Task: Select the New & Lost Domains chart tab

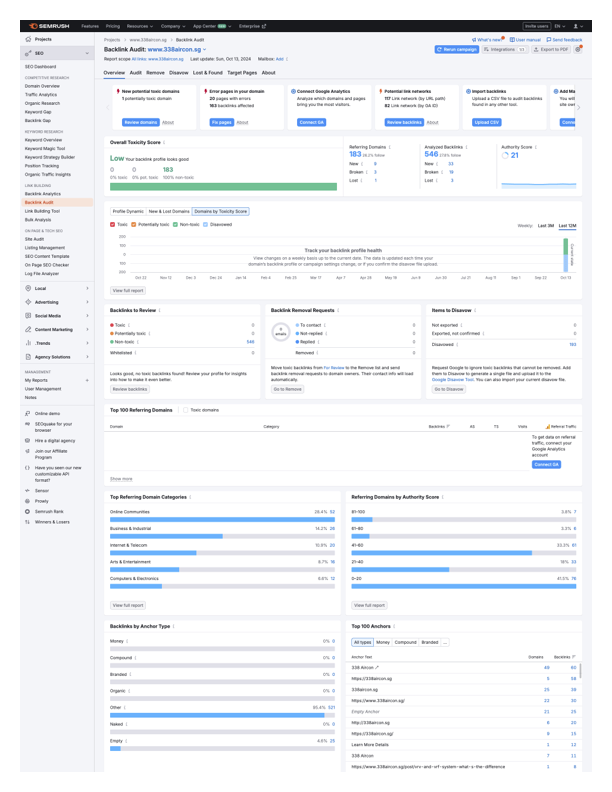Action: [168, 212]
